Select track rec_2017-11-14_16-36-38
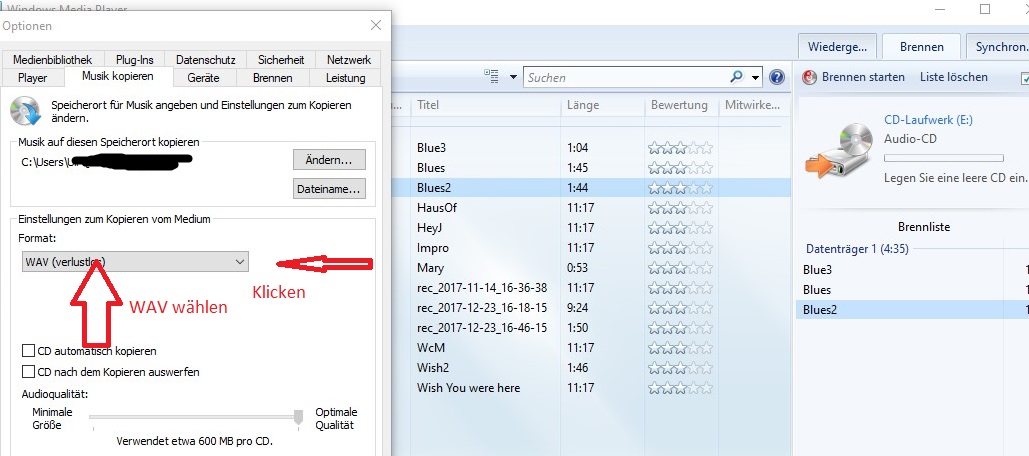The image size is (1029, 456). point(482,288)
